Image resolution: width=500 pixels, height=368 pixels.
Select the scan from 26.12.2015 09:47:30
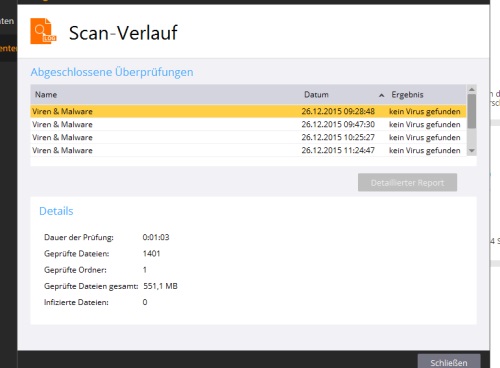pos(248,124)
